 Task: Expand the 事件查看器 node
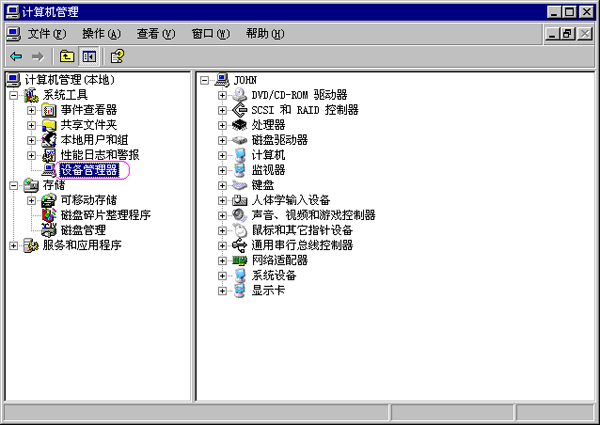[31, 111]
